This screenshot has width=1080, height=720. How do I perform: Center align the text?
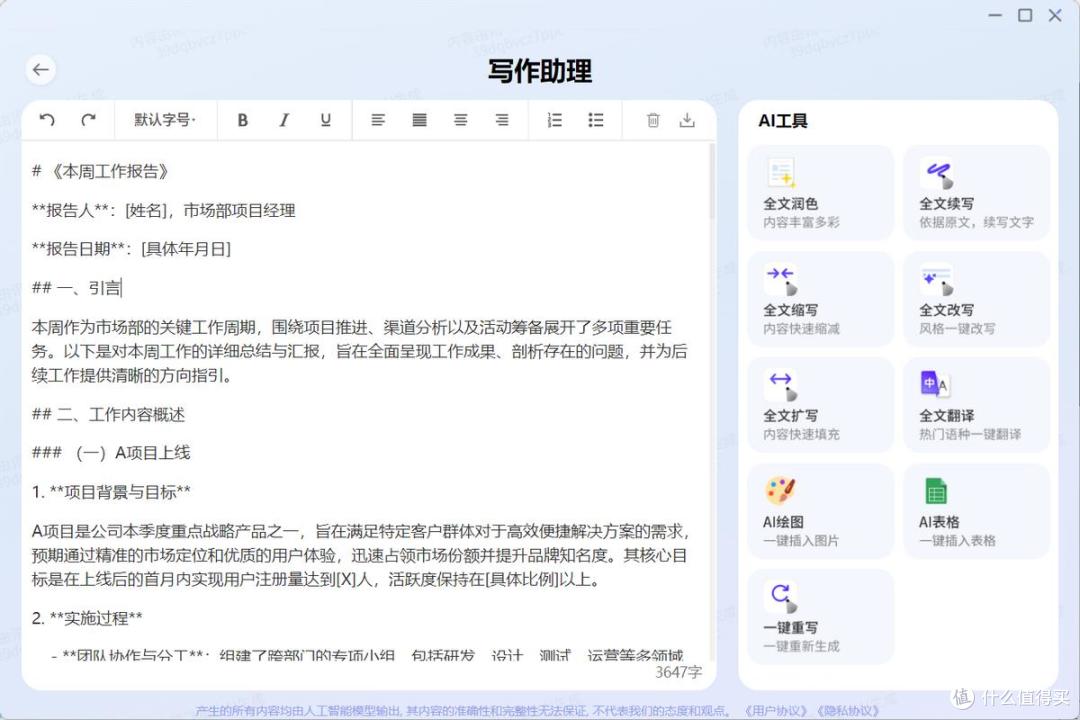pos(460,120)
